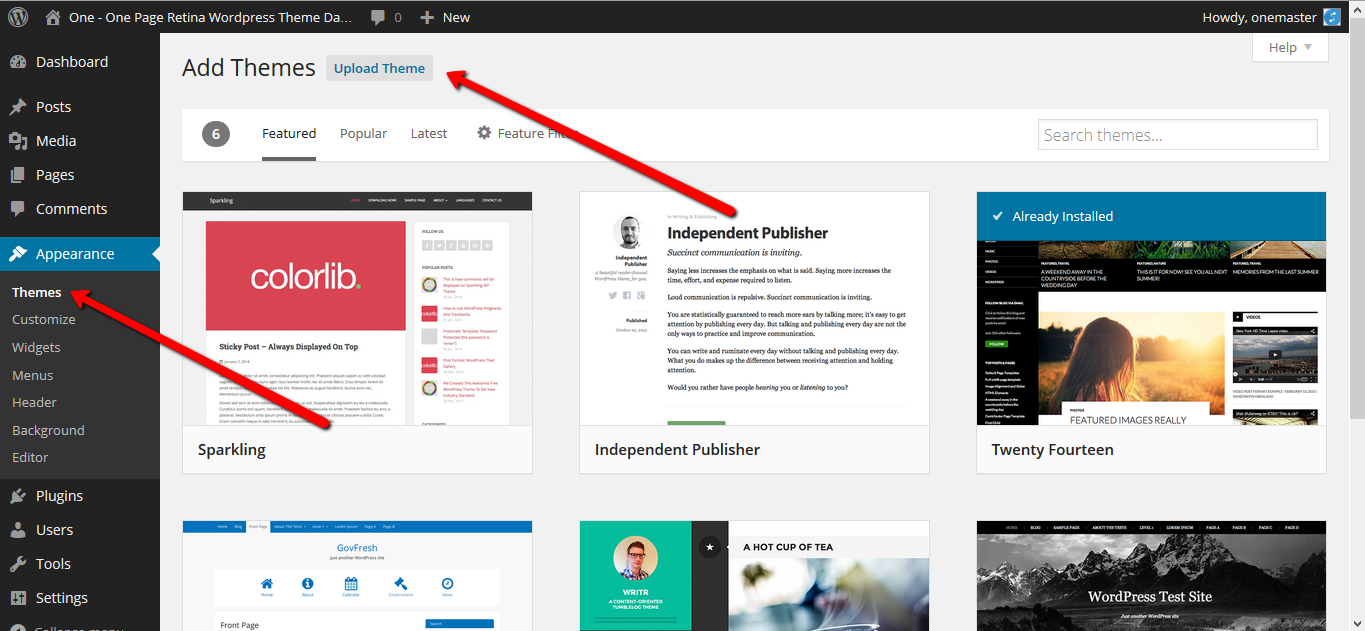
Task: Go to Menus under Appearance
Action: [x=33, y=375]
